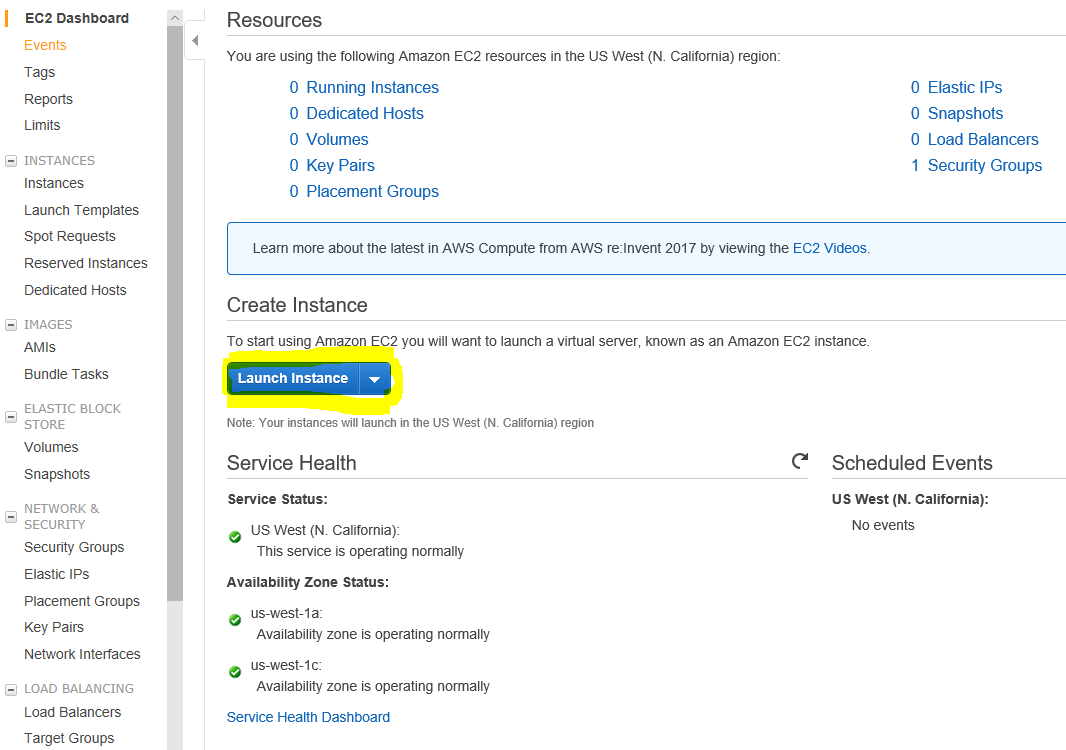The width and height of the screenshot is (1066, 750).
Task: Open Bundle Tasks in the sidebar
Action: pyautogui.click(x=67, y=375)
